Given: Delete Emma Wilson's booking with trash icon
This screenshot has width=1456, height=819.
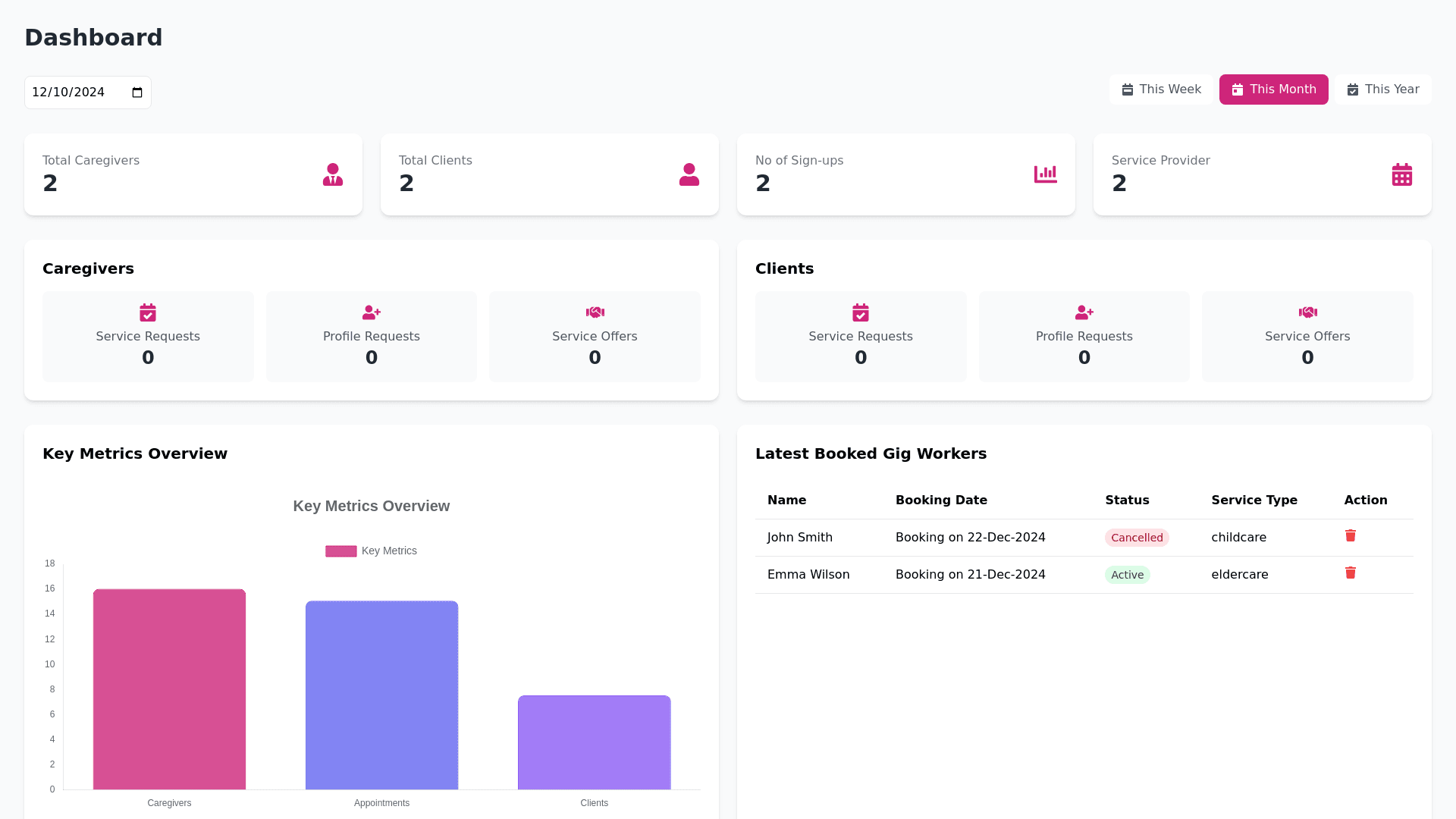Looking at the screenshot, I should tap(1350, 573).
